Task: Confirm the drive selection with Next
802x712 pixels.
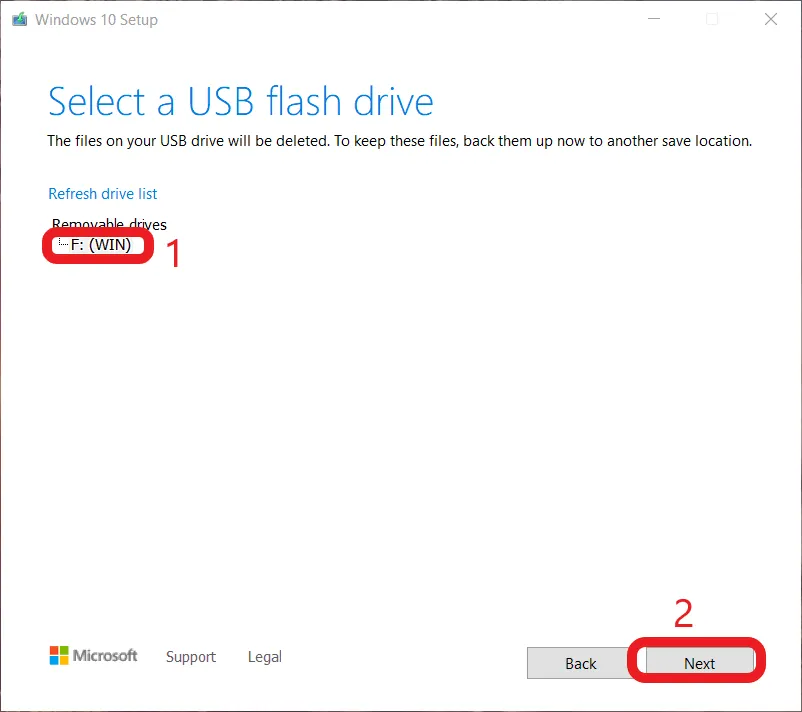Action: click(x=698, y=662)
